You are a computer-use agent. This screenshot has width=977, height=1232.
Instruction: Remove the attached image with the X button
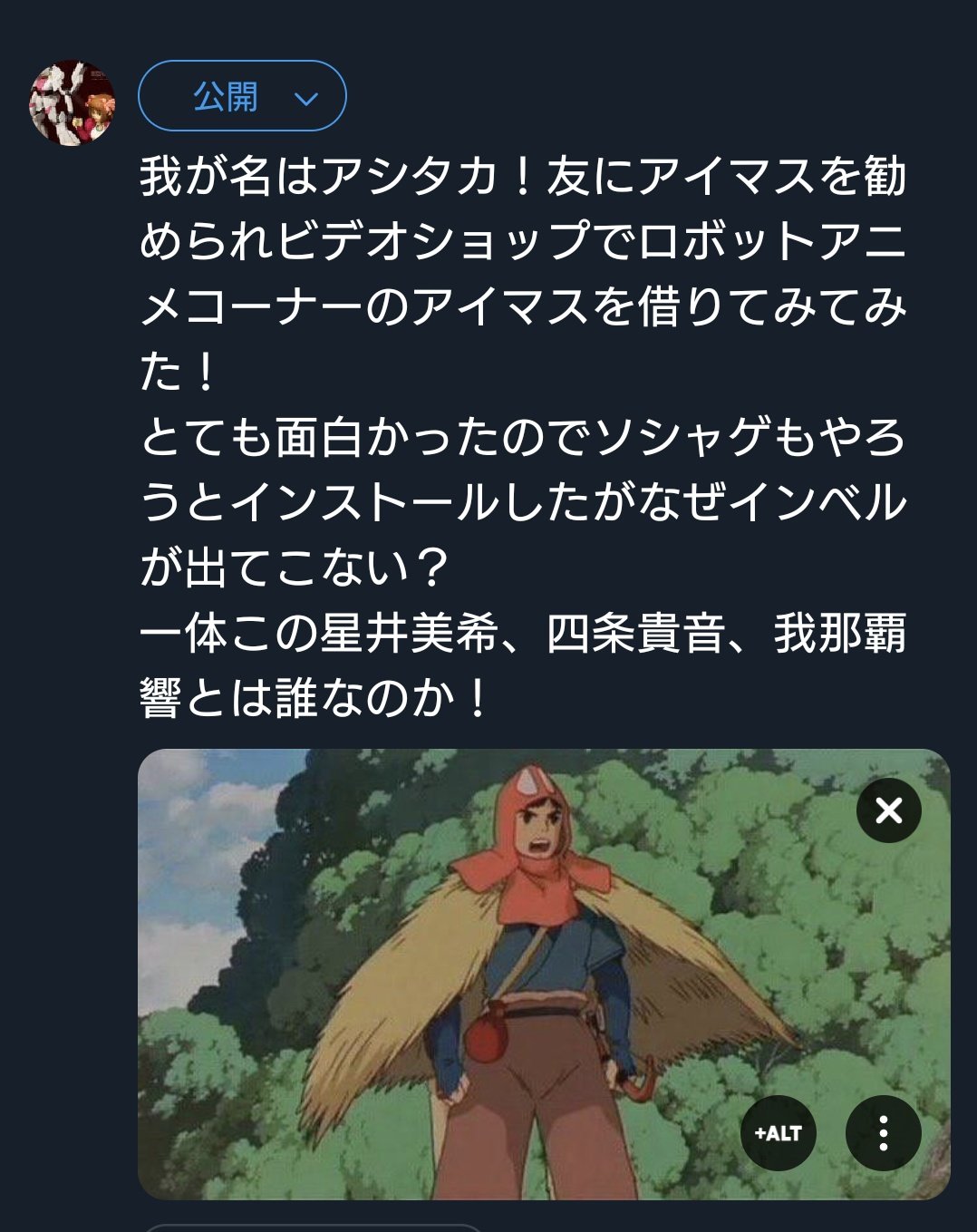[888, 810]
